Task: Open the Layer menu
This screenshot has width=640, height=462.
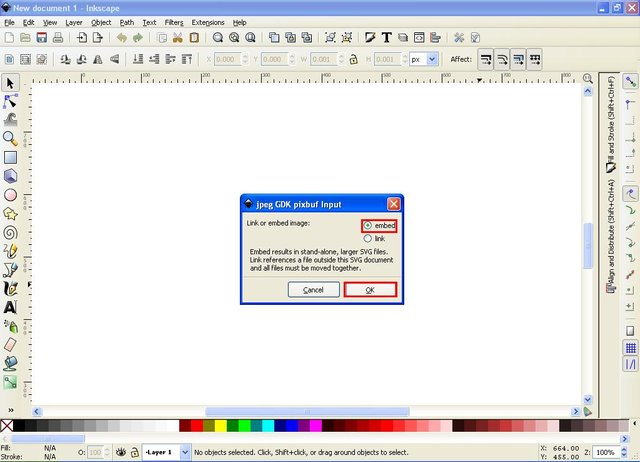Action: point(74,22)
